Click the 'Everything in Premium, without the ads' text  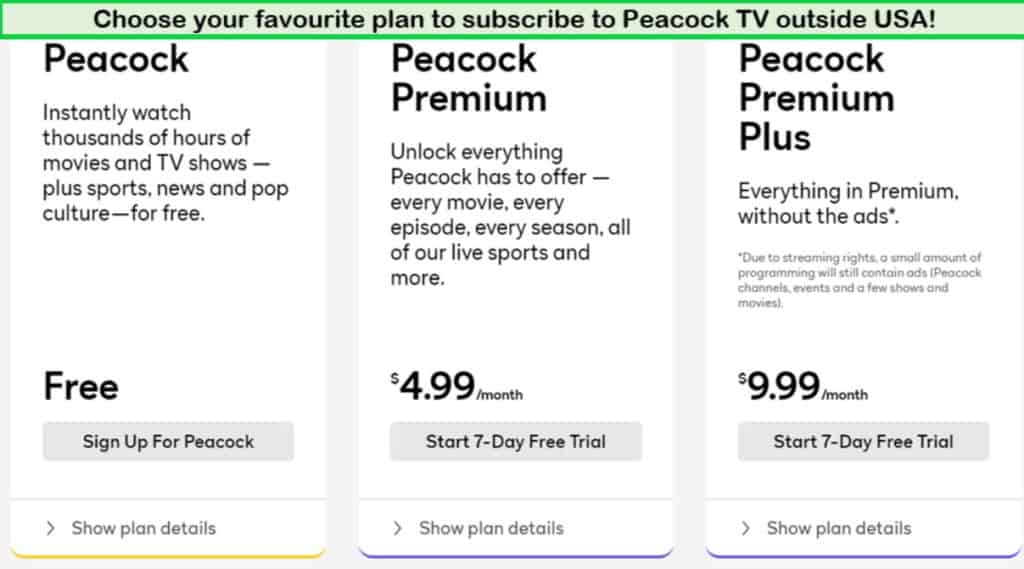pos(848,203)
